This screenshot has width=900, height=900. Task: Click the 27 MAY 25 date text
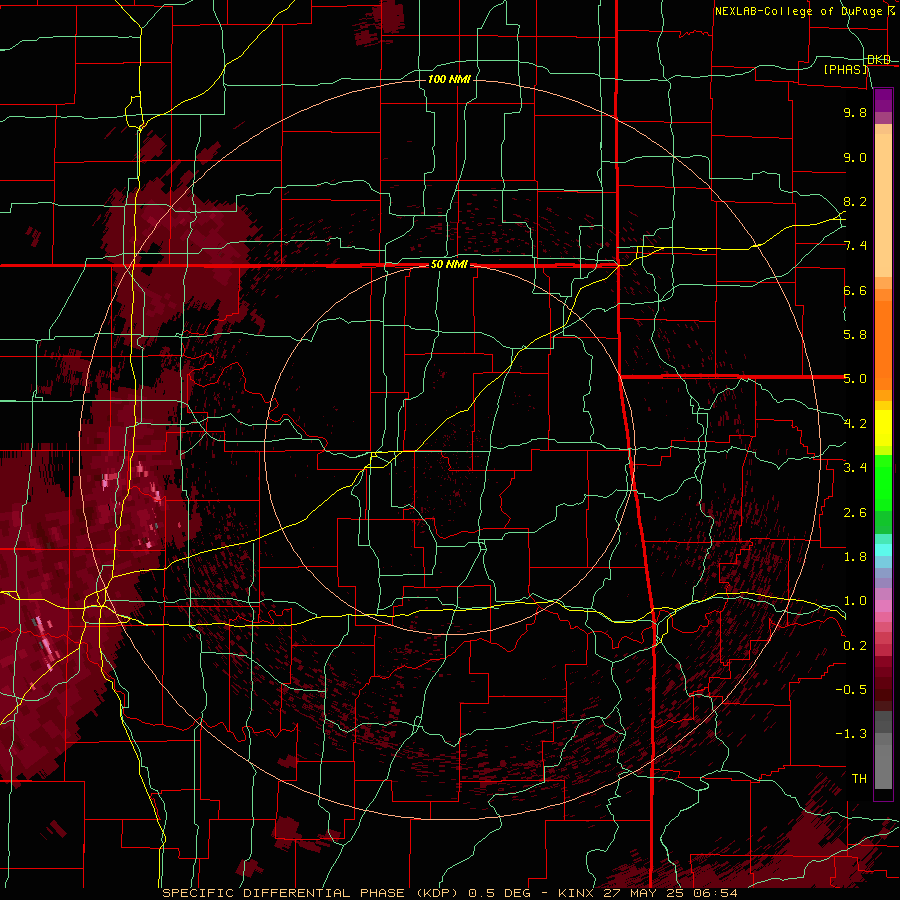pyautogui.click(x=645, y=893)
